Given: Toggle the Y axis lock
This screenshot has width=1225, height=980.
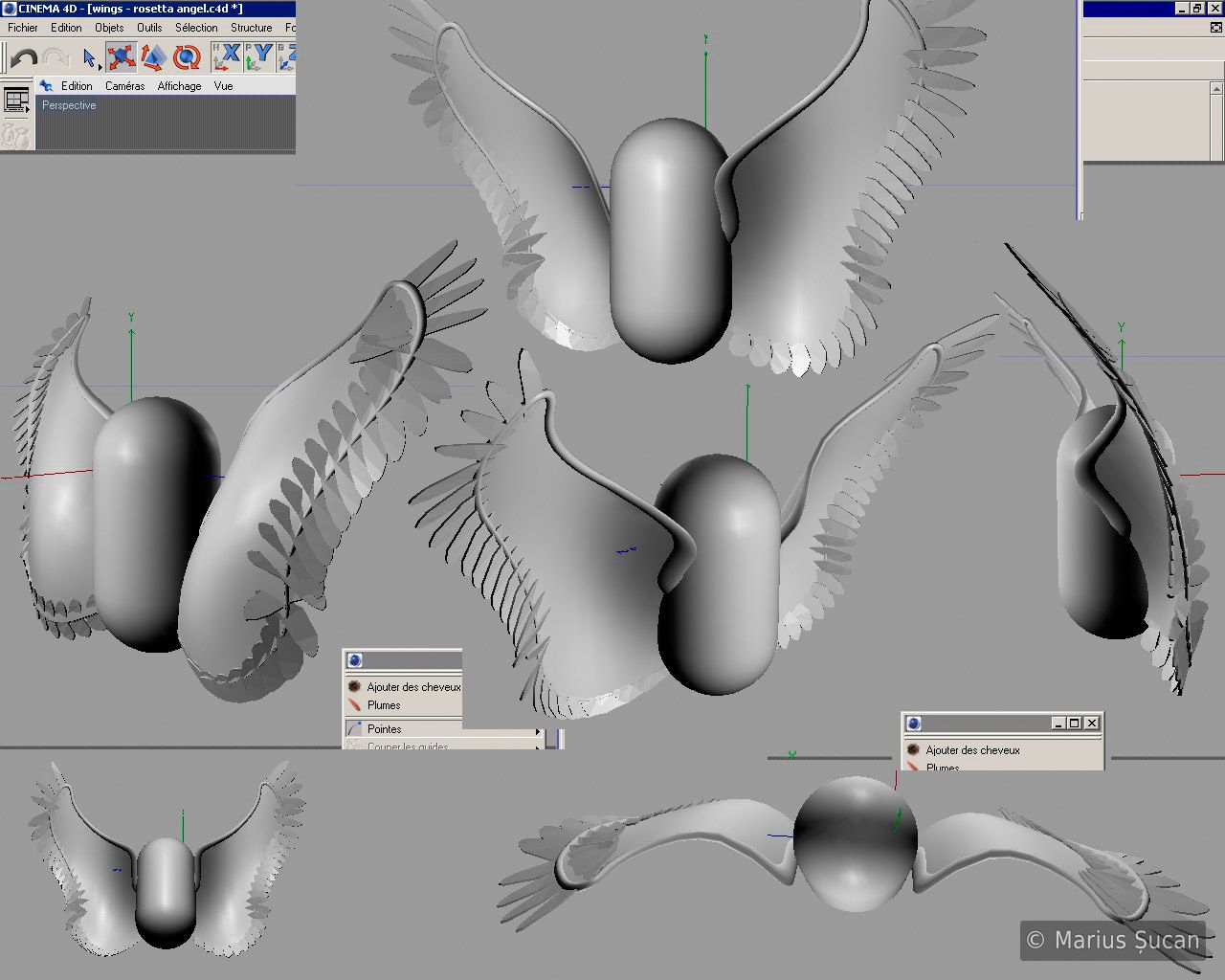Looking at the screenshot, I should point(258,57).
